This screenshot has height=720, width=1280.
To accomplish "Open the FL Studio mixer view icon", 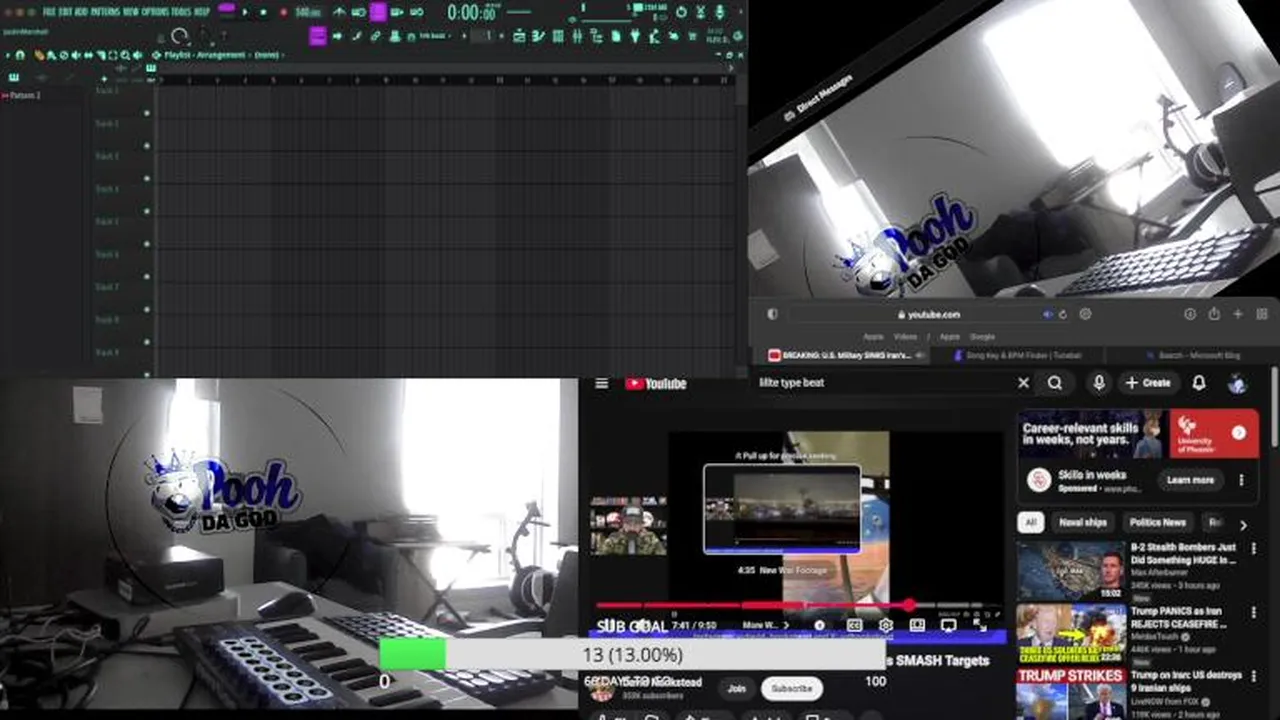I will (577, 36).
